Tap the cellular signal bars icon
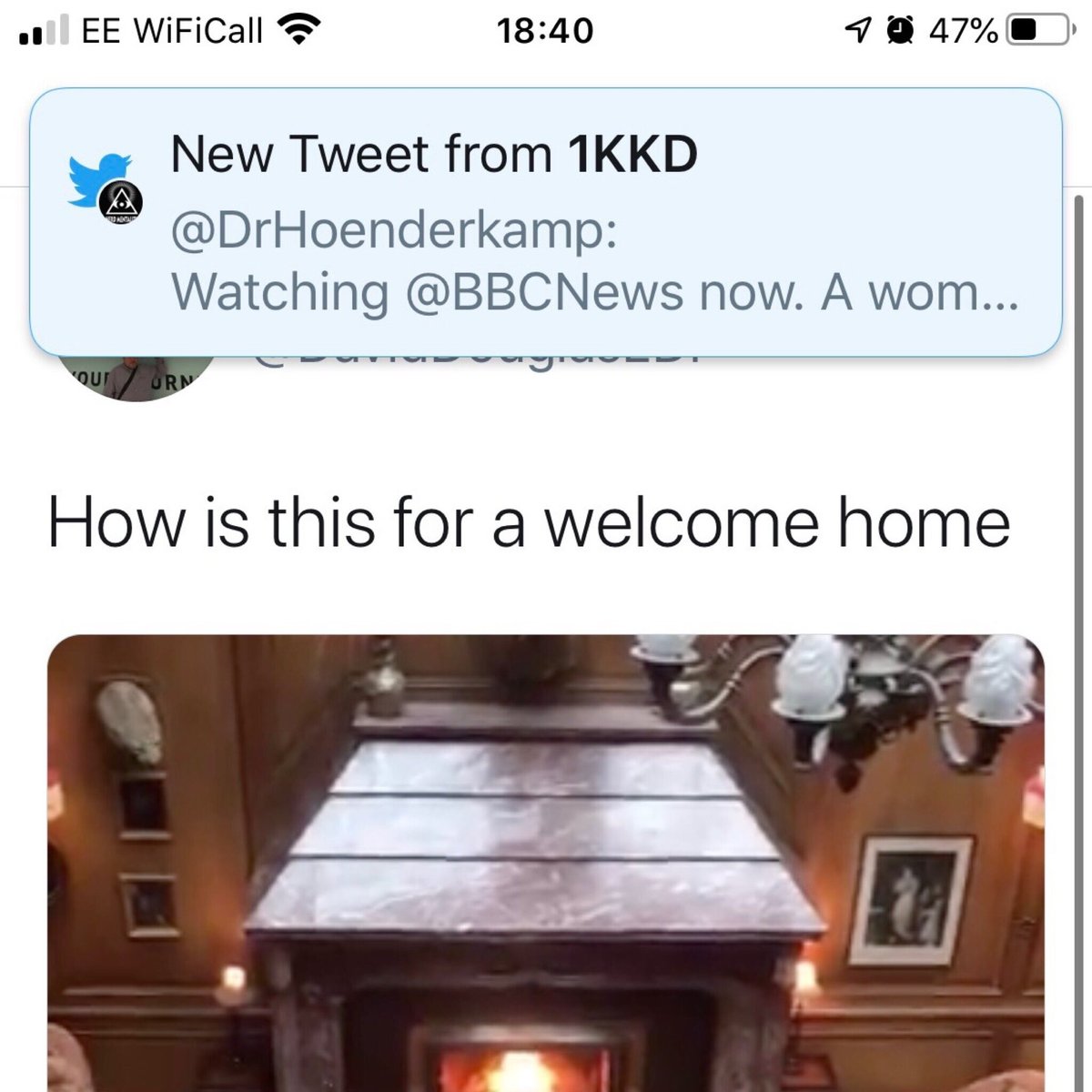The width and height of the screenshot is (1092, 1092). (43, 32)
